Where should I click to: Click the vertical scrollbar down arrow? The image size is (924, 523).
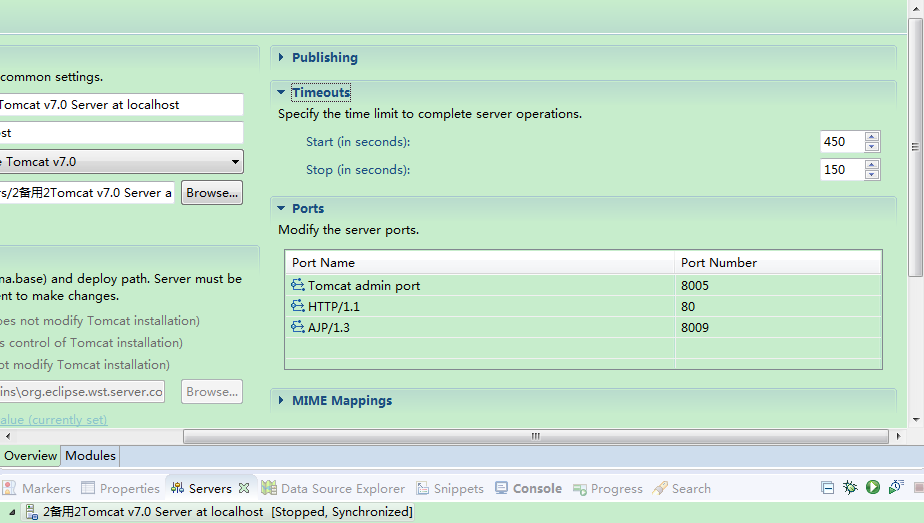916,420
